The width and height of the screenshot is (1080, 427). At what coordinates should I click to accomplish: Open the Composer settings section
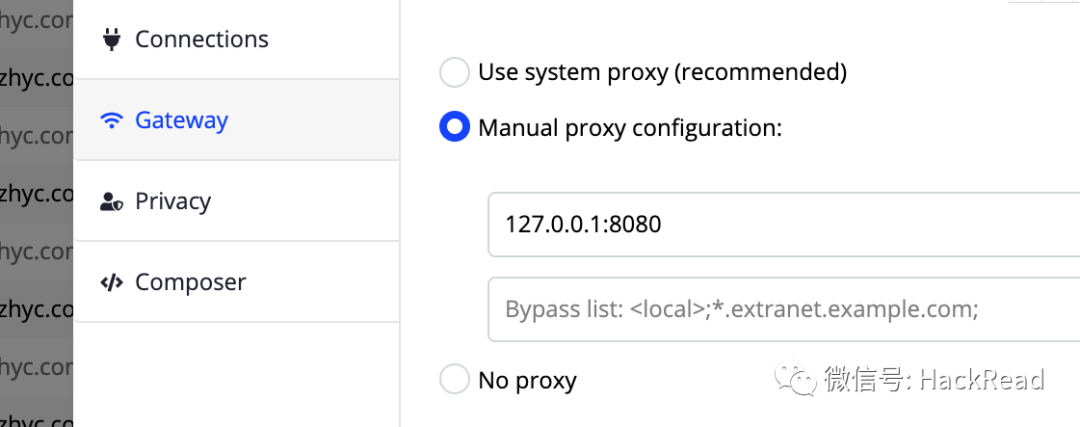[189, 283]
